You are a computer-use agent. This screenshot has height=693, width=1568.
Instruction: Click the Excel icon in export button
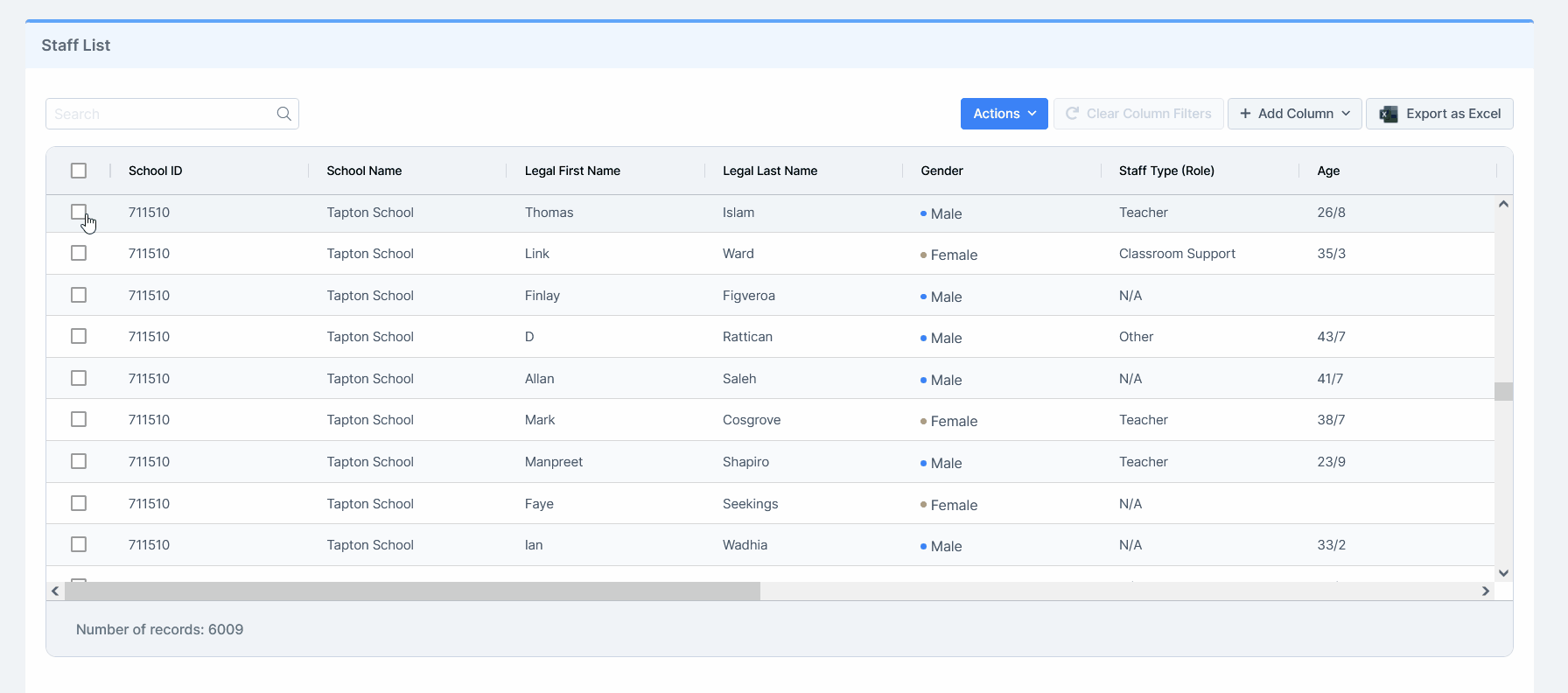click(x=1388, y=114)
